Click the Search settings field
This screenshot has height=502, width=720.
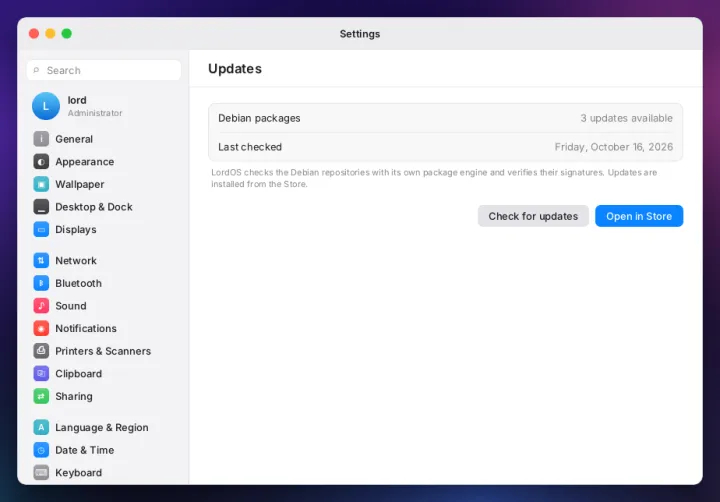(x=104, y=70)
